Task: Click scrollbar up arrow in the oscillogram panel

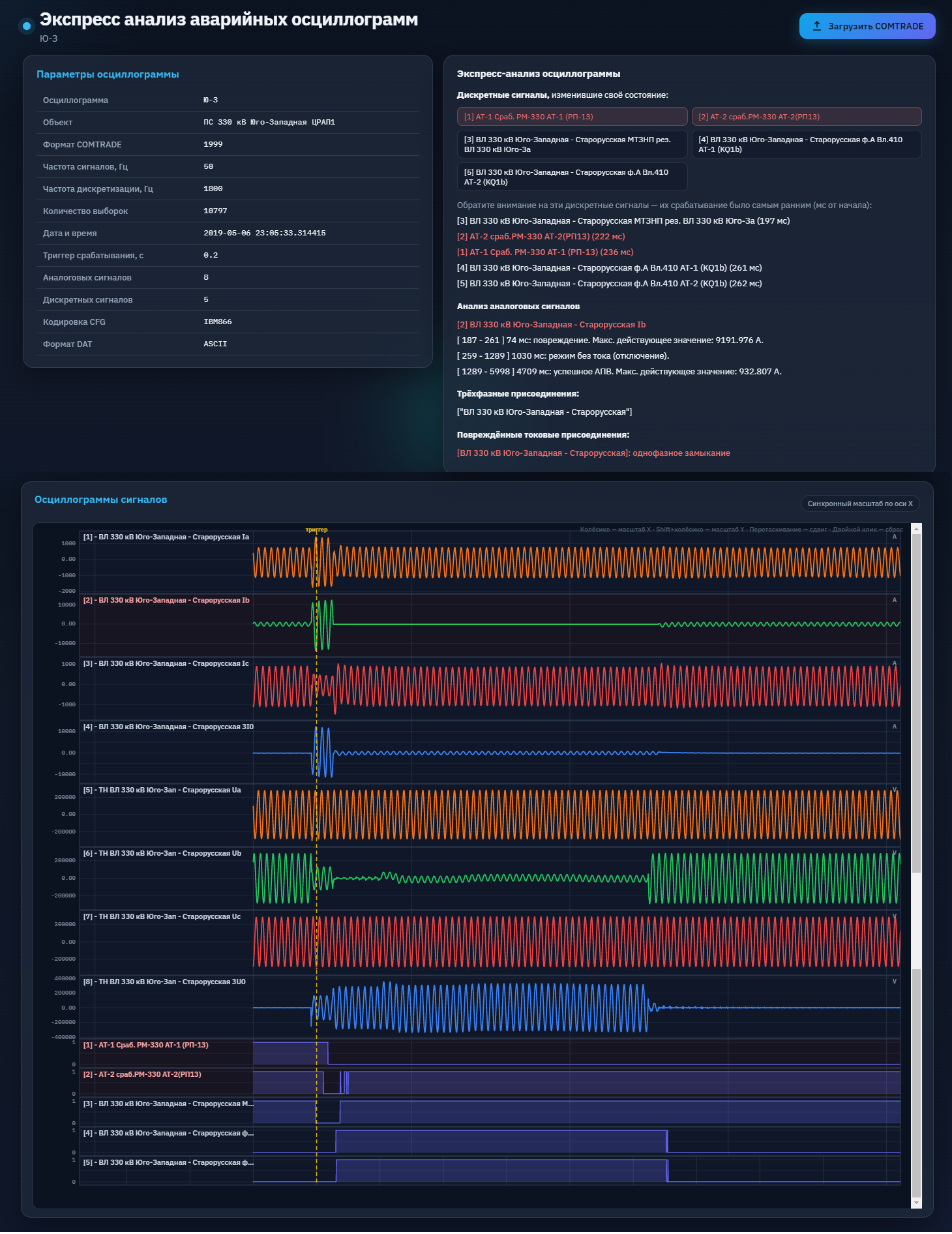Action: (916, 529)
